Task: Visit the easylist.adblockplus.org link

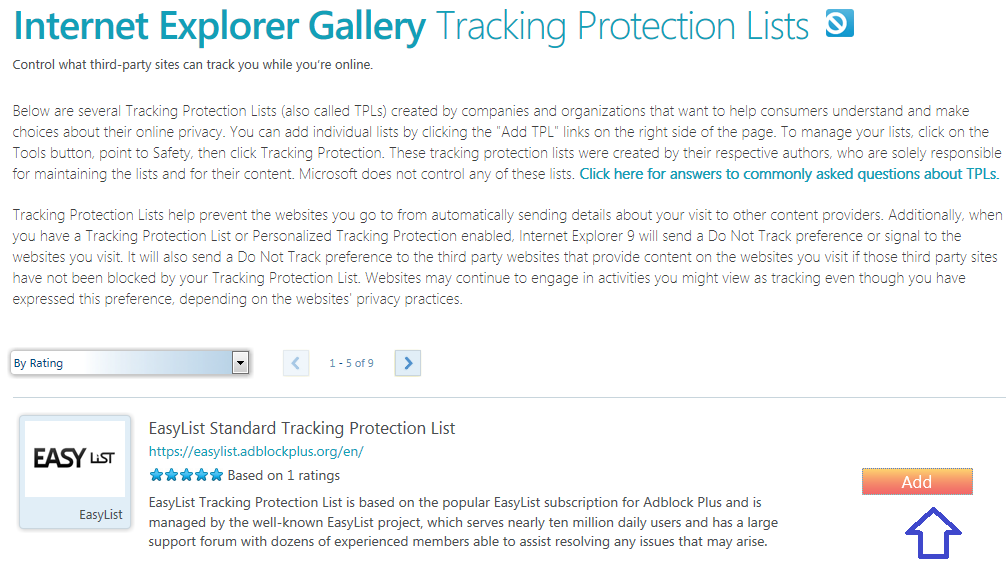Action: click(x=256, y=451)
